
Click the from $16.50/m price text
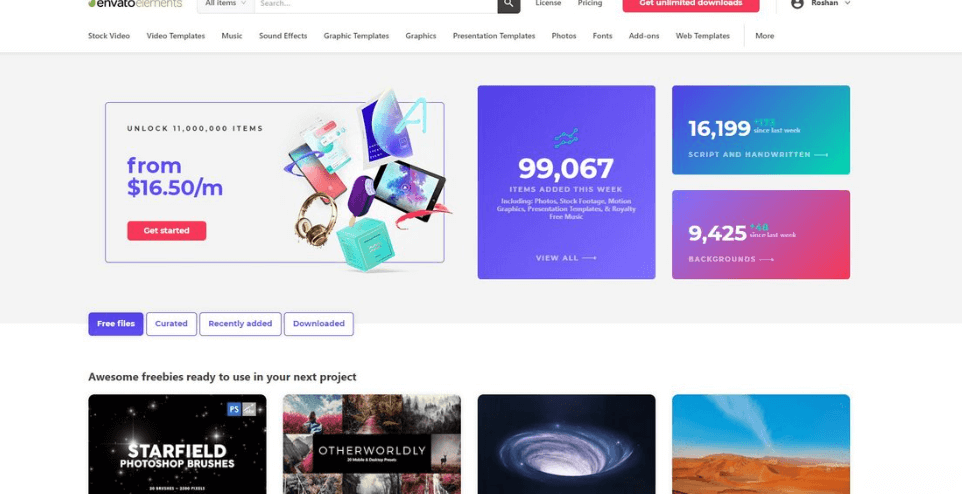coord(175,177)
